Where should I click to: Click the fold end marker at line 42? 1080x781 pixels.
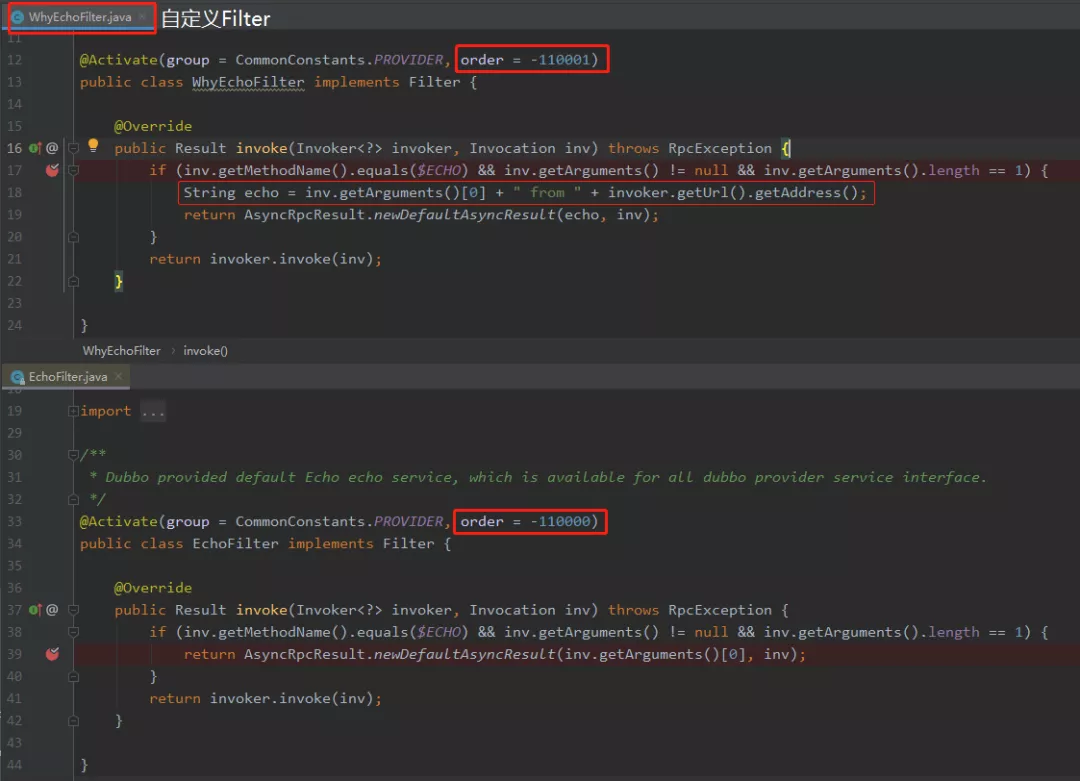point(73,720)
